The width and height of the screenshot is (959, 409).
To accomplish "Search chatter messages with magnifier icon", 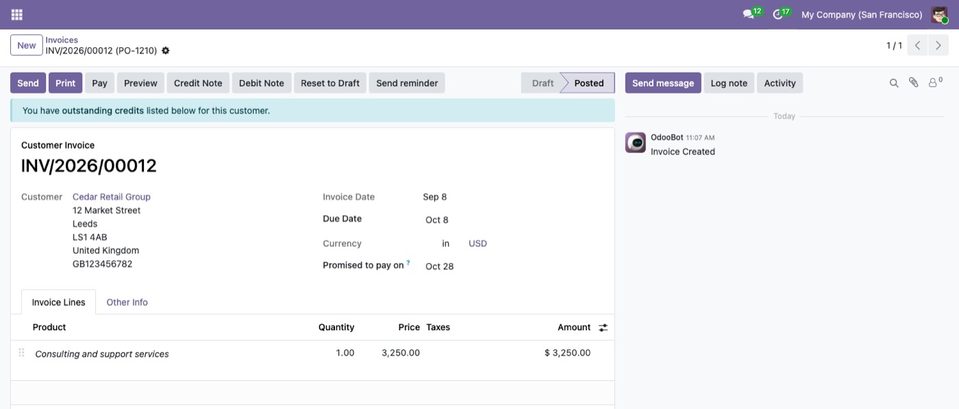I will point(894,83).
